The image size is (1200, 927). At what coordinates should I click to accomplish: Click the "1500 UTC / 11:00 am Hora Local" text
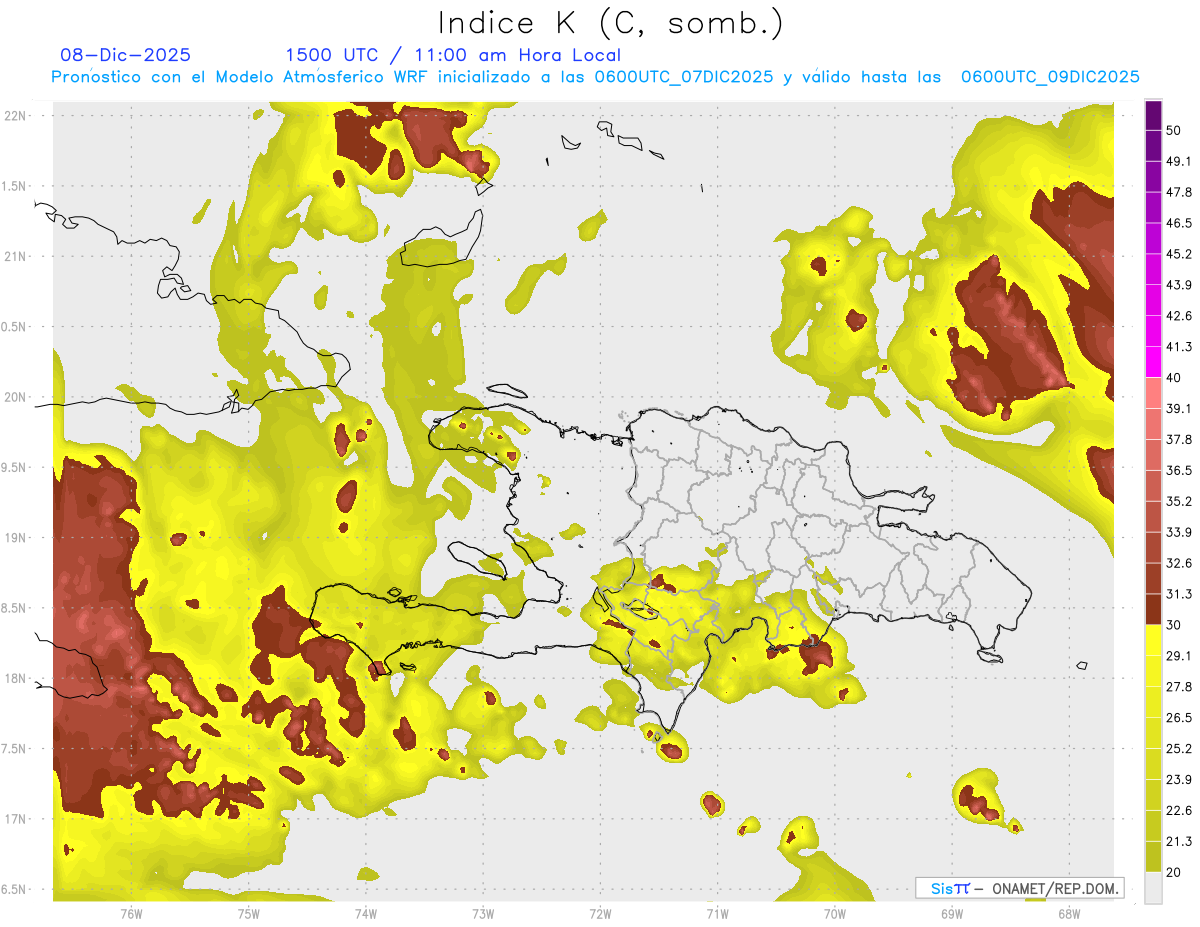tap(453, 55)
